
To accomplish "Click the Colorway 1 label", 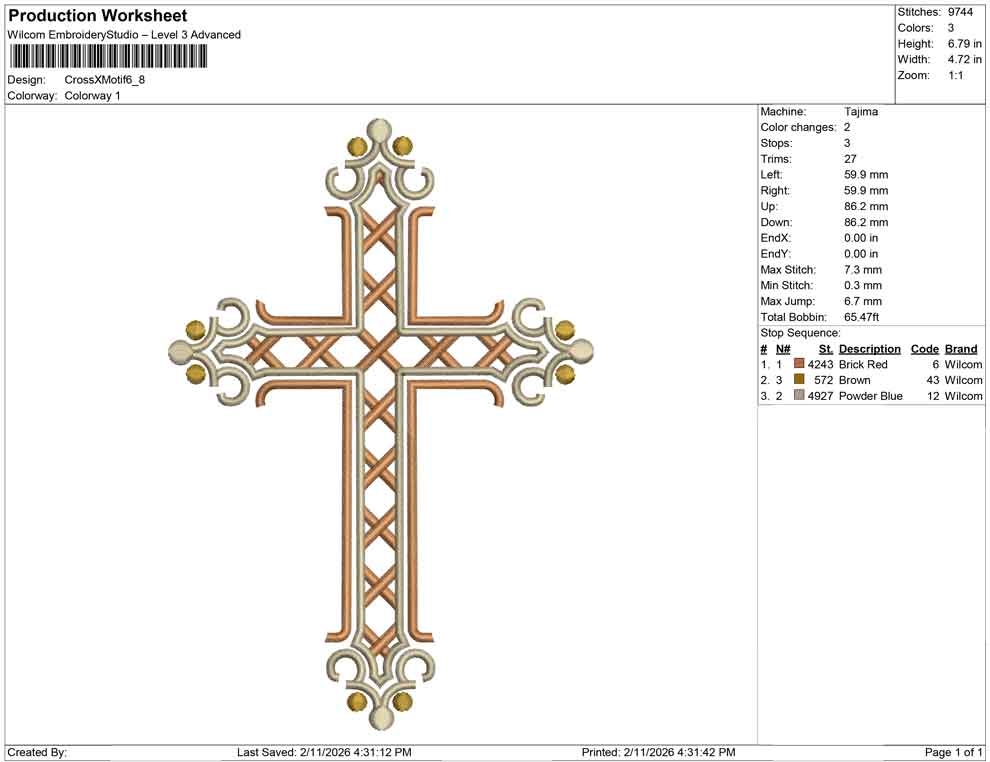I will tap(94, 96).
